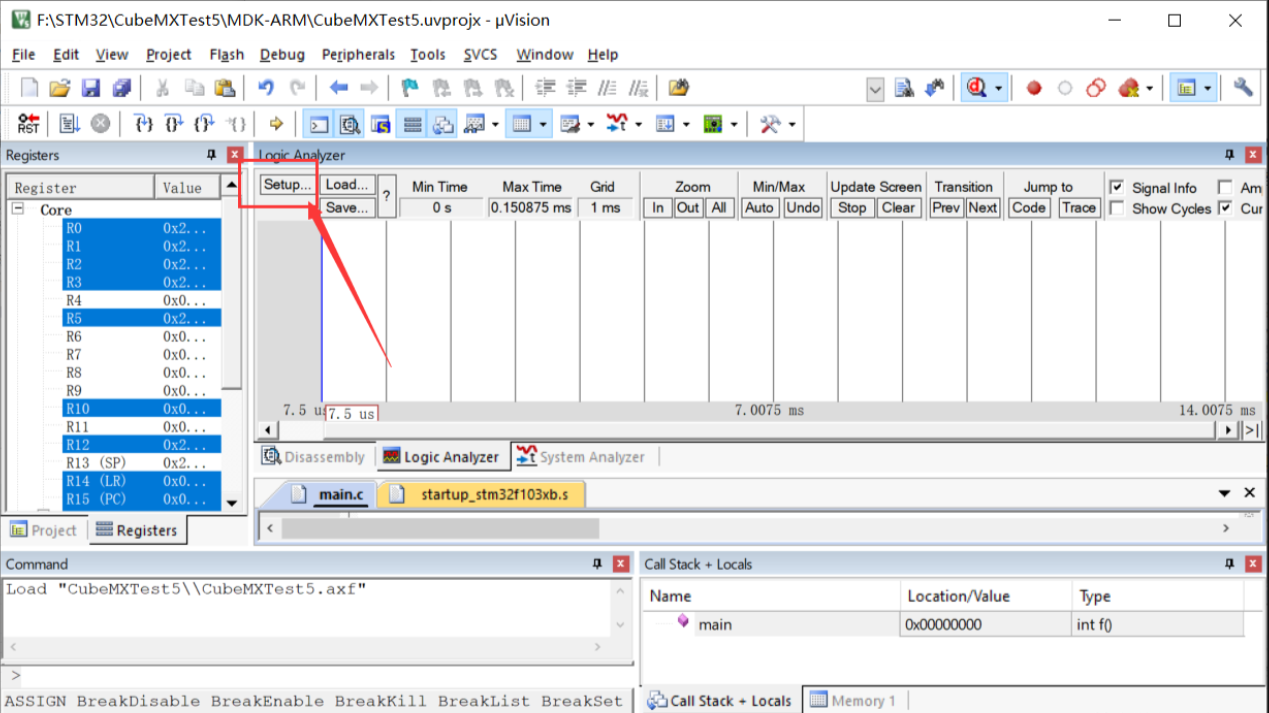This screenshot has width=1269, height=713.
Task: Open the Flash menu
Action: 227,54
